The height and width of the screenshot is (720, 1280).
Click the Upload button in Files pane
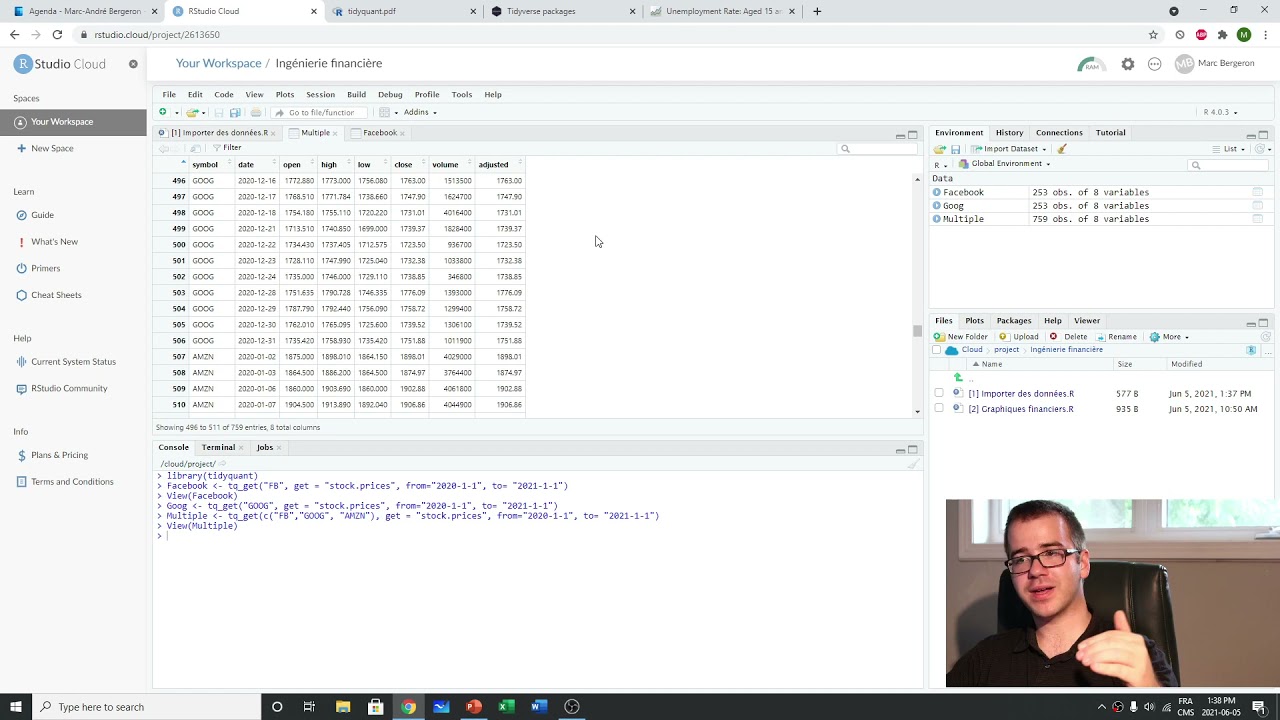tap(1019, 337)
